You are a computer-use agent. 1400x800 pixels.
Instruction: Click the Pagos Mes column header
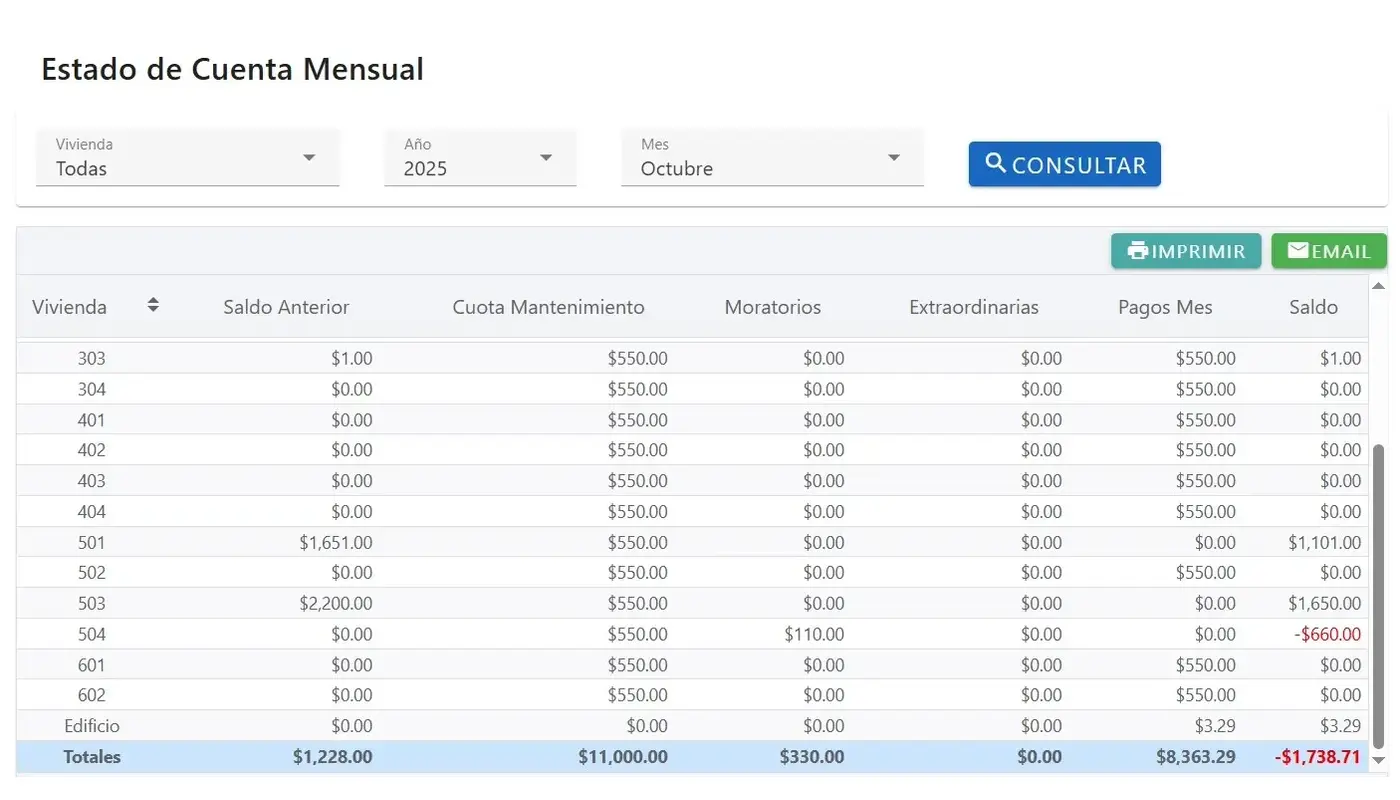pos(1165,307)
